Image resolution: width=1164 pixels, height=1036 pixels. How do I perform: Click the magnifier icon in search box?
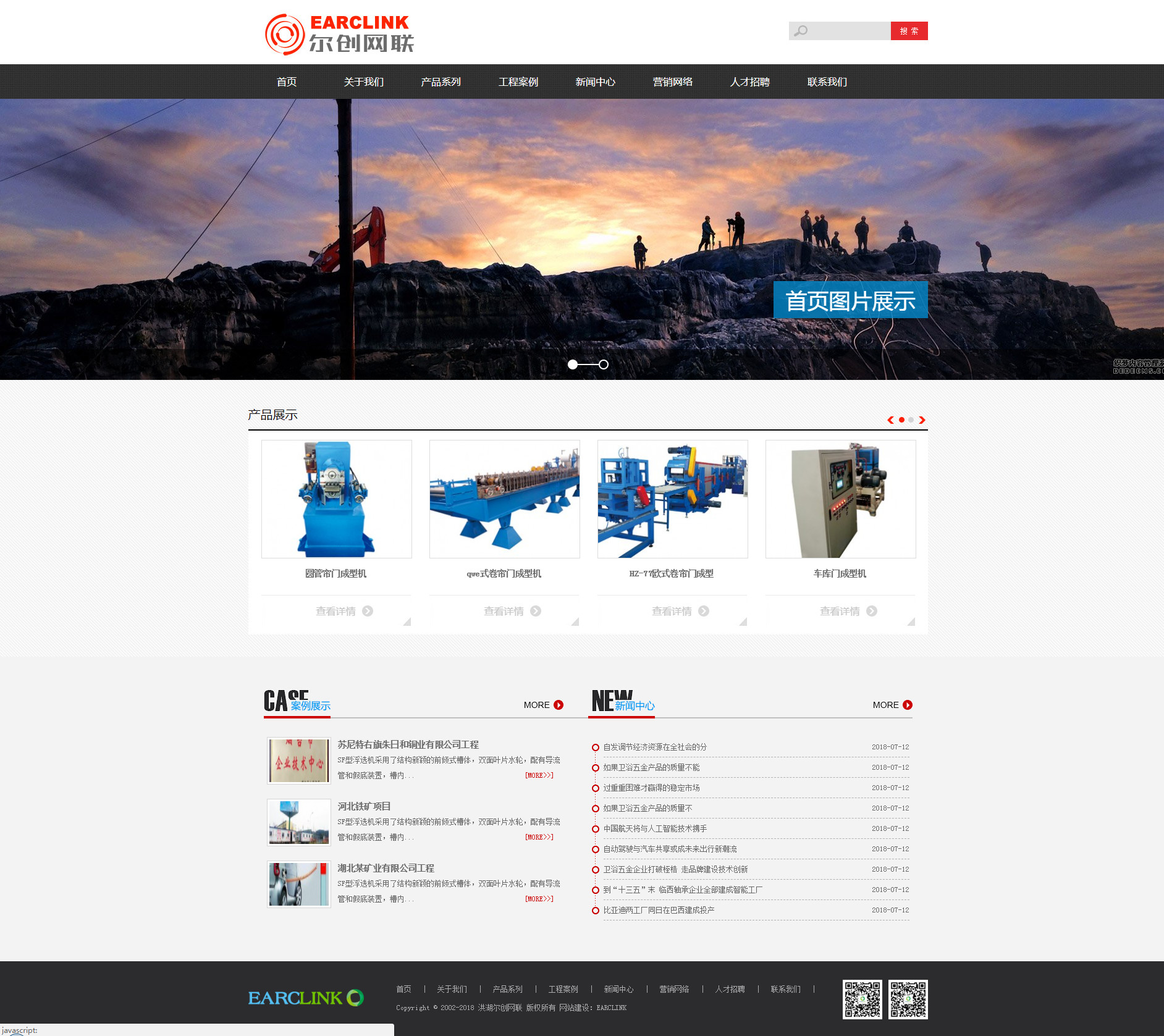pyautogui.click(x=801, y=31)
